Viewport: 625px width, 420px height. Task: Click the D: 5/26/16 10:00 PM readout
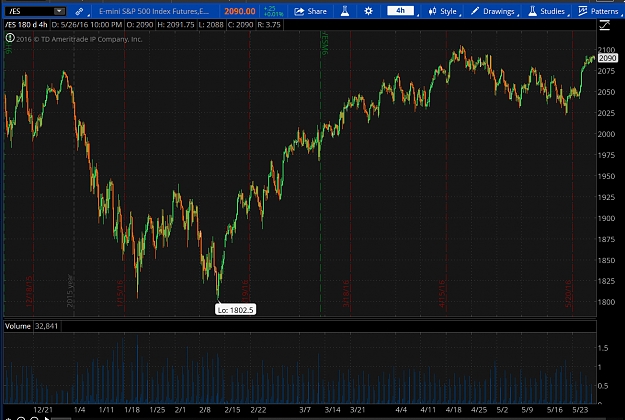pos(87,25)
